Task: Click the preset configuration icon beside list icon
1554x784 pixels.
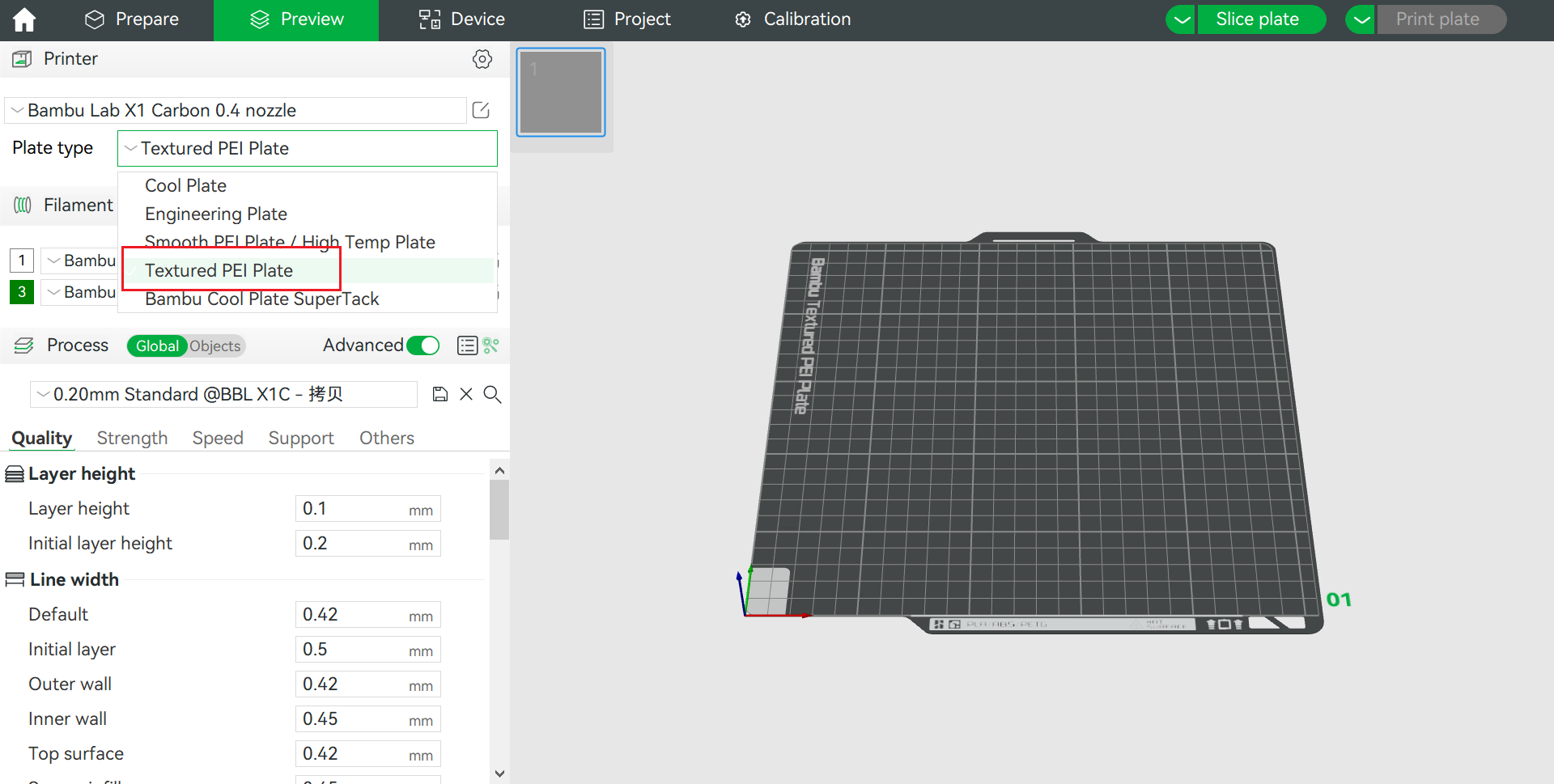Action: point(490,345)
